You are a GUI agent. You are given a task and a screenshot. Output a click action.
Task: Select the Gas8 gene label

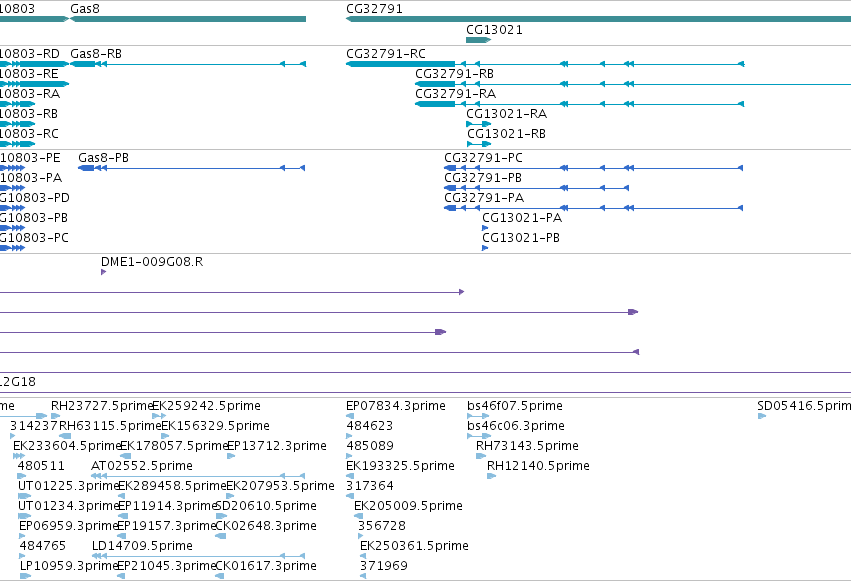[x=85, y=9]
